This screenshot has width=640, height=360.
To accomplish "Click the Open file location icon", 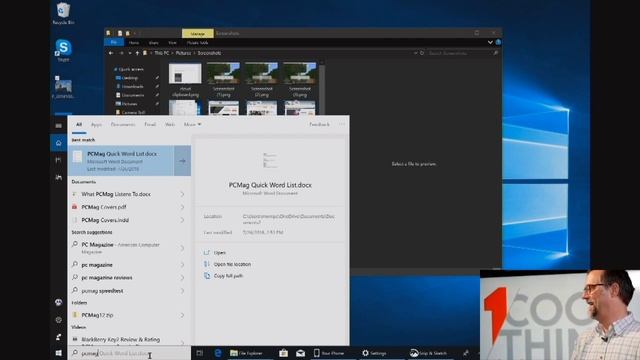I will pos(207,264).
